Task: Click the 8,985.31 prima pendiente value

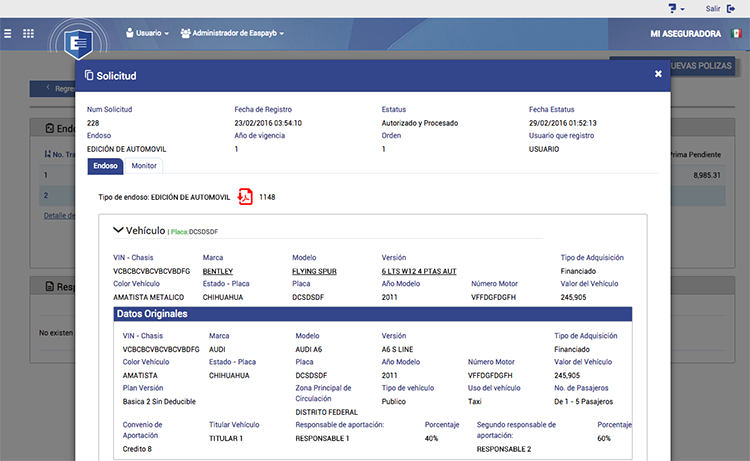Action: click(707, 175)
